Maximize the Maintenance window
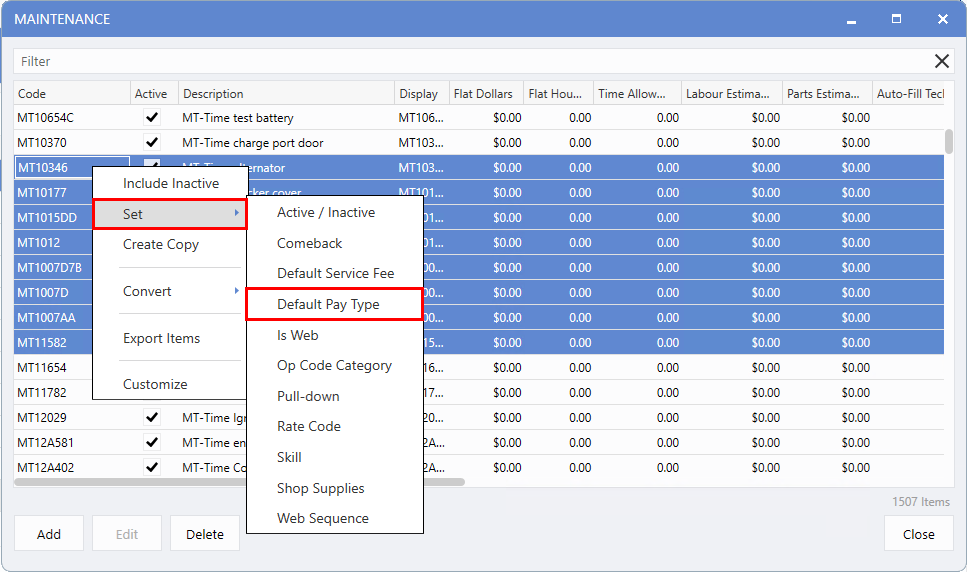The width and height of the screenshot is (967, 572). 896,19
